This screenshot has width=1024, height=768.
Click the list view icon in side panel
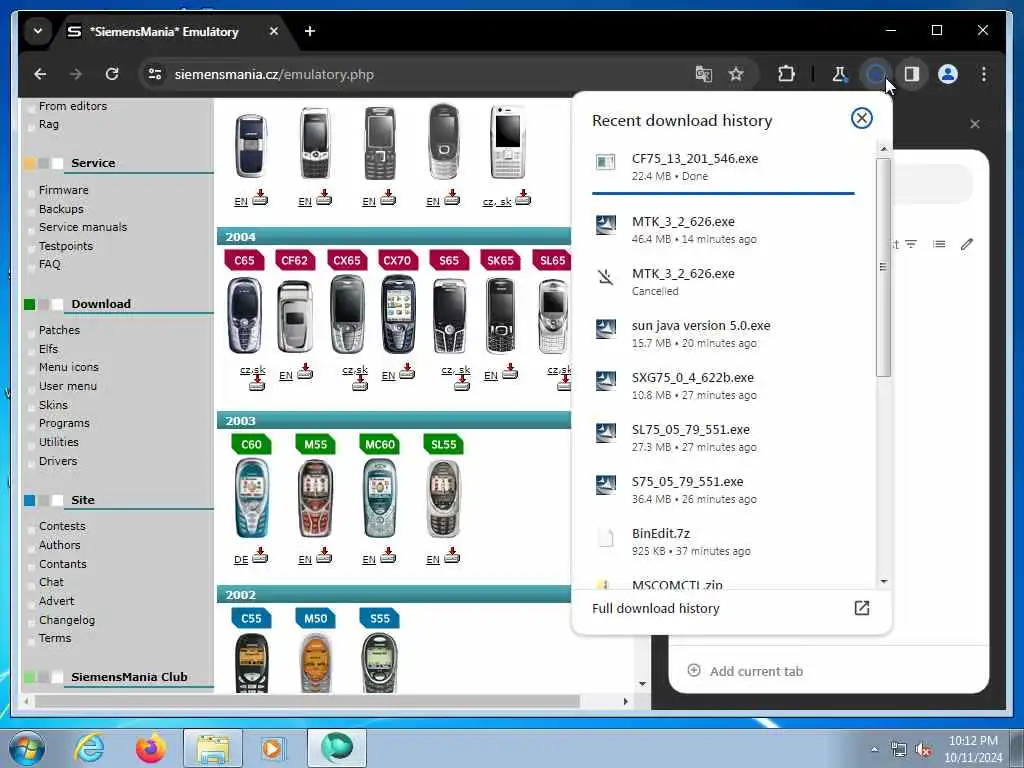point(939,244)
